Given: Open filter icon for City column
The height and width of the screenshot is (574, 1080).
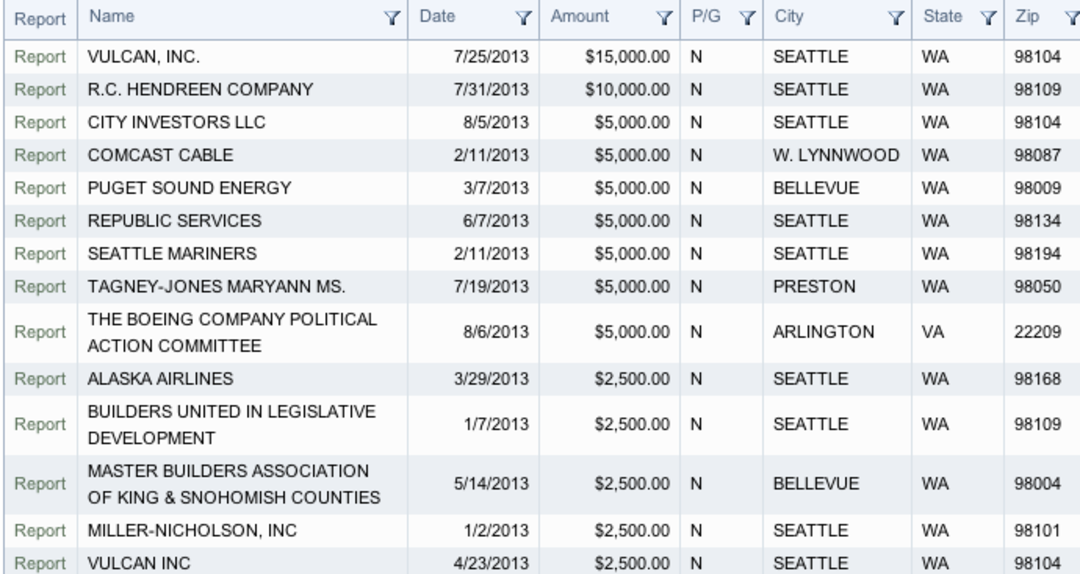Looking at the screenshot, I should click(x=896, y=18).
